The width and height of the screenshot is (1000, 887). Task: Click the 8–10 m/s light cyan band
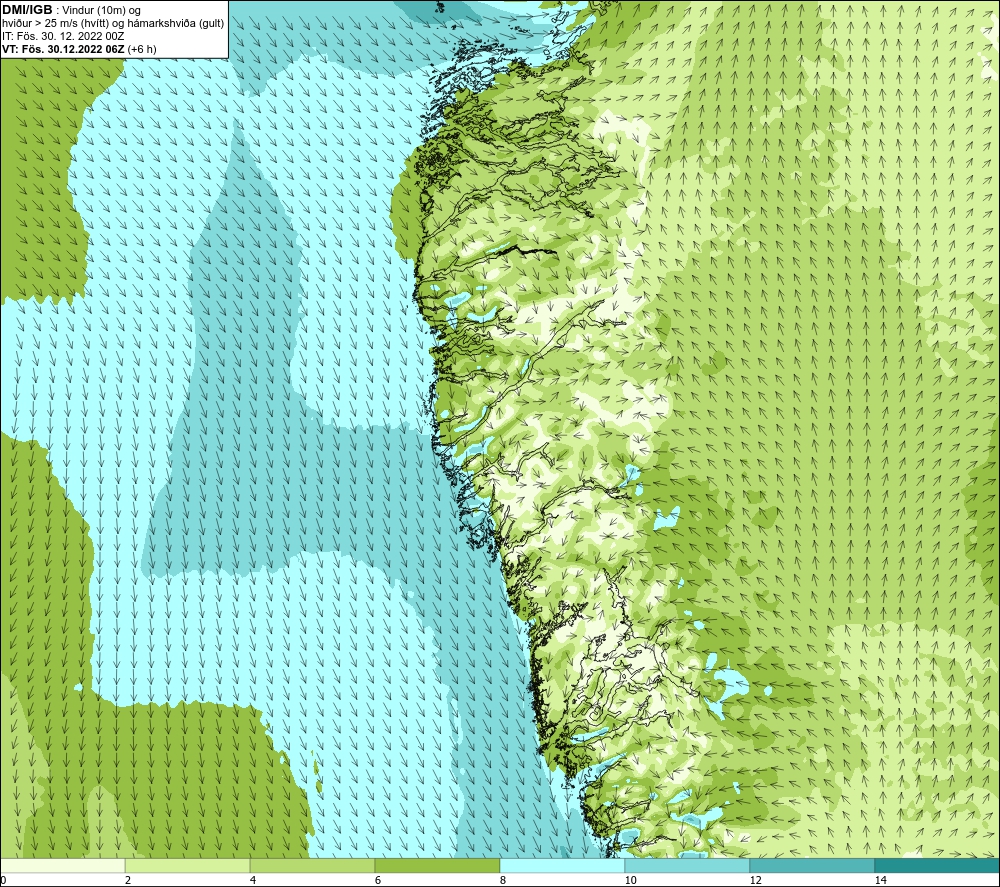click(x=562, y=865)
